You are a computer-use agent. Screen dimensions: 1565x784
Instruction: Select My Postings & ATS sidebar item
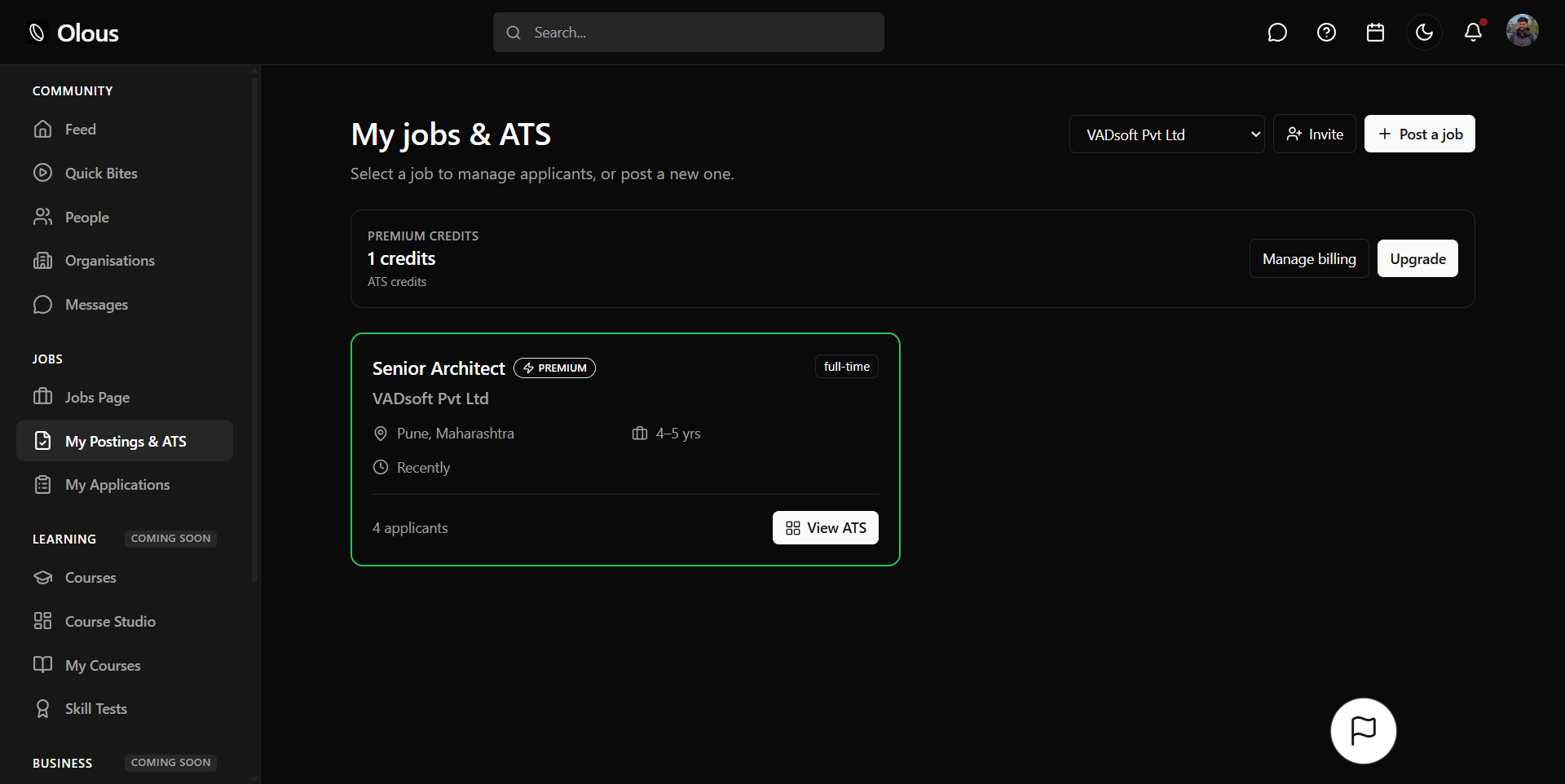pos(125,441)
